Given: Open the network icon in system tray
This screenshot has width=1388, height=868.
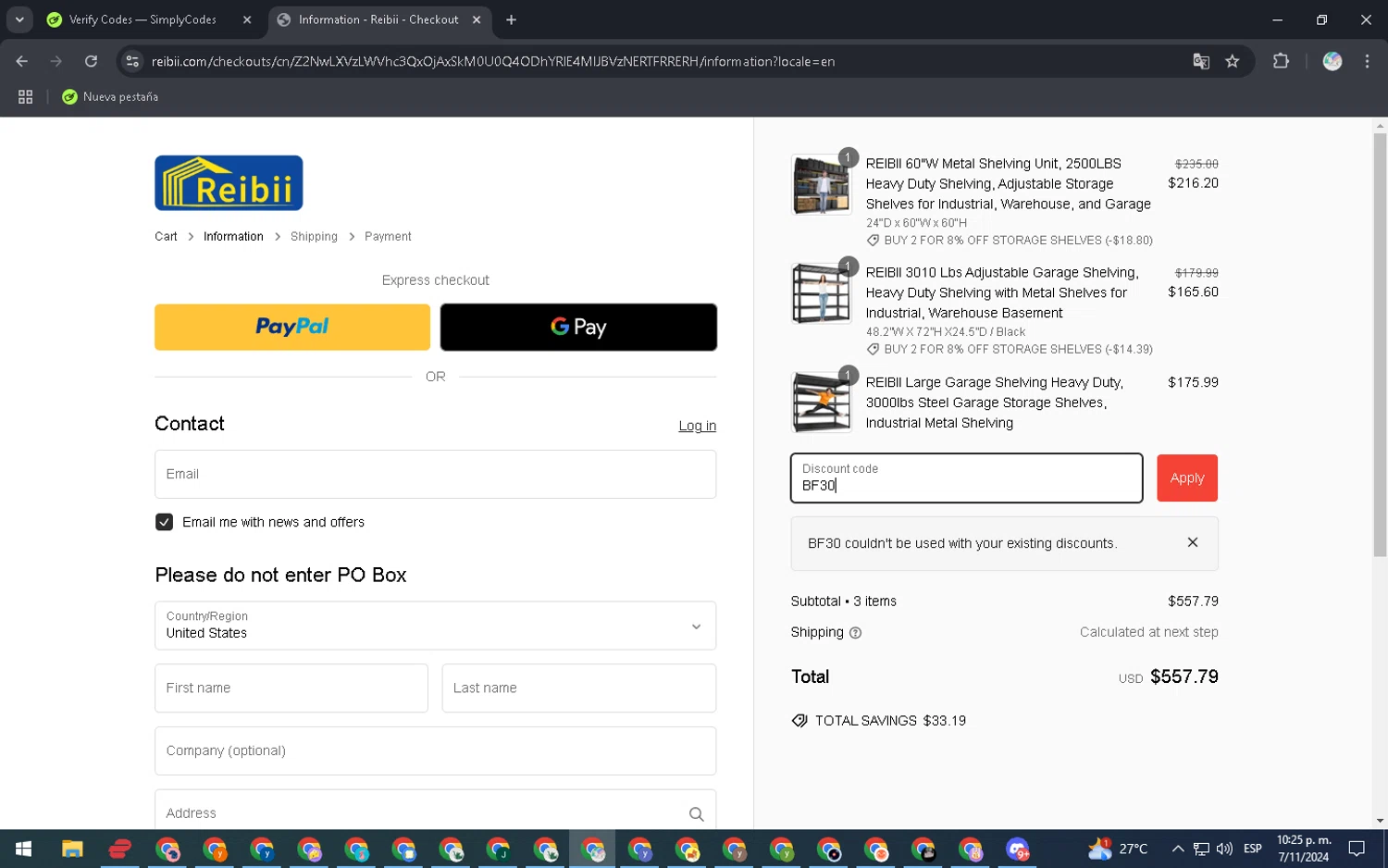Looking at the screenshot, I should 1201,849.
